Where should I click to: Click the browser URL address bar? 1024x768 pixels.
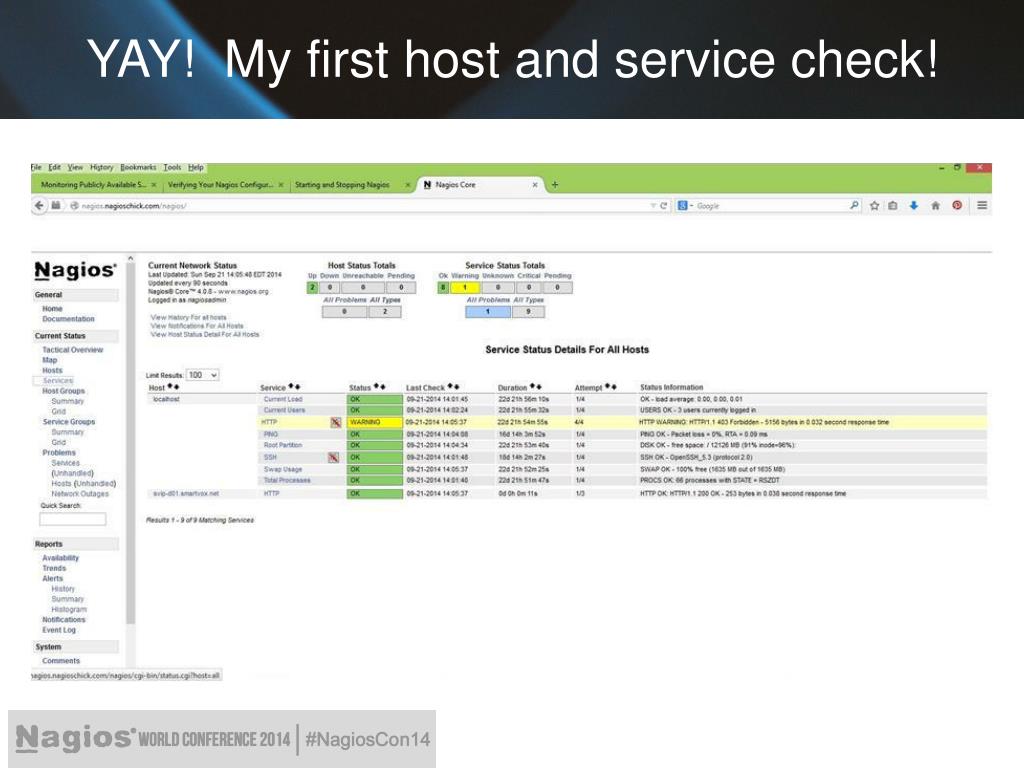click(366, 206)
